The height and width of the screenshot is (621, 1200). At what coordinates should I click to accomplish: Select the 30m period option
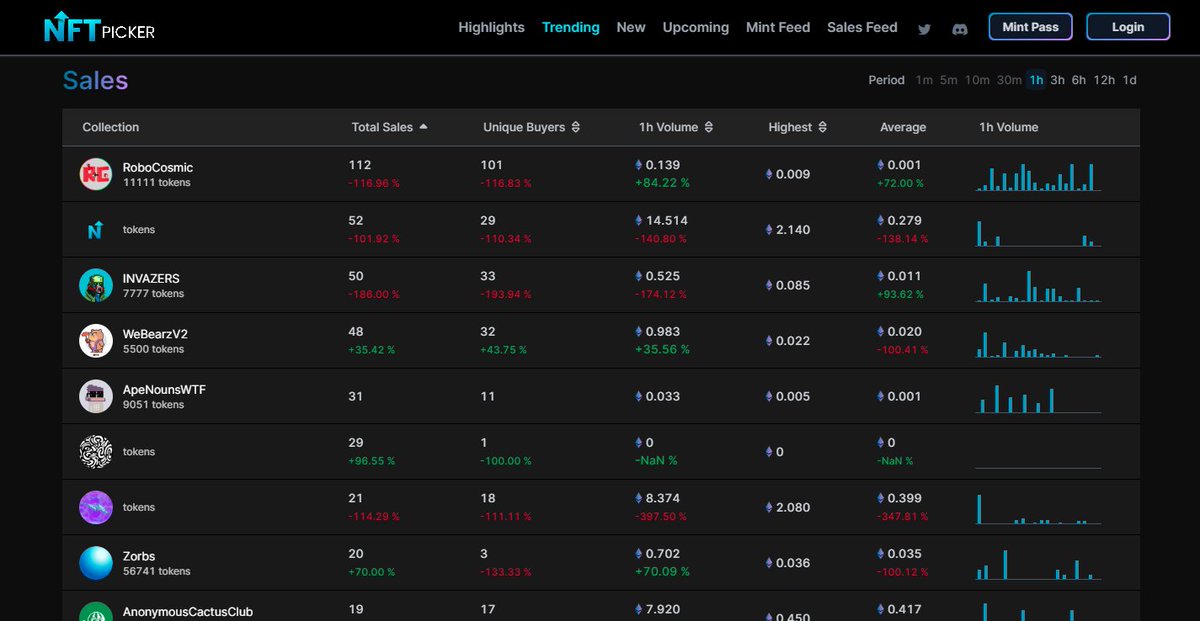point(1009,80)
